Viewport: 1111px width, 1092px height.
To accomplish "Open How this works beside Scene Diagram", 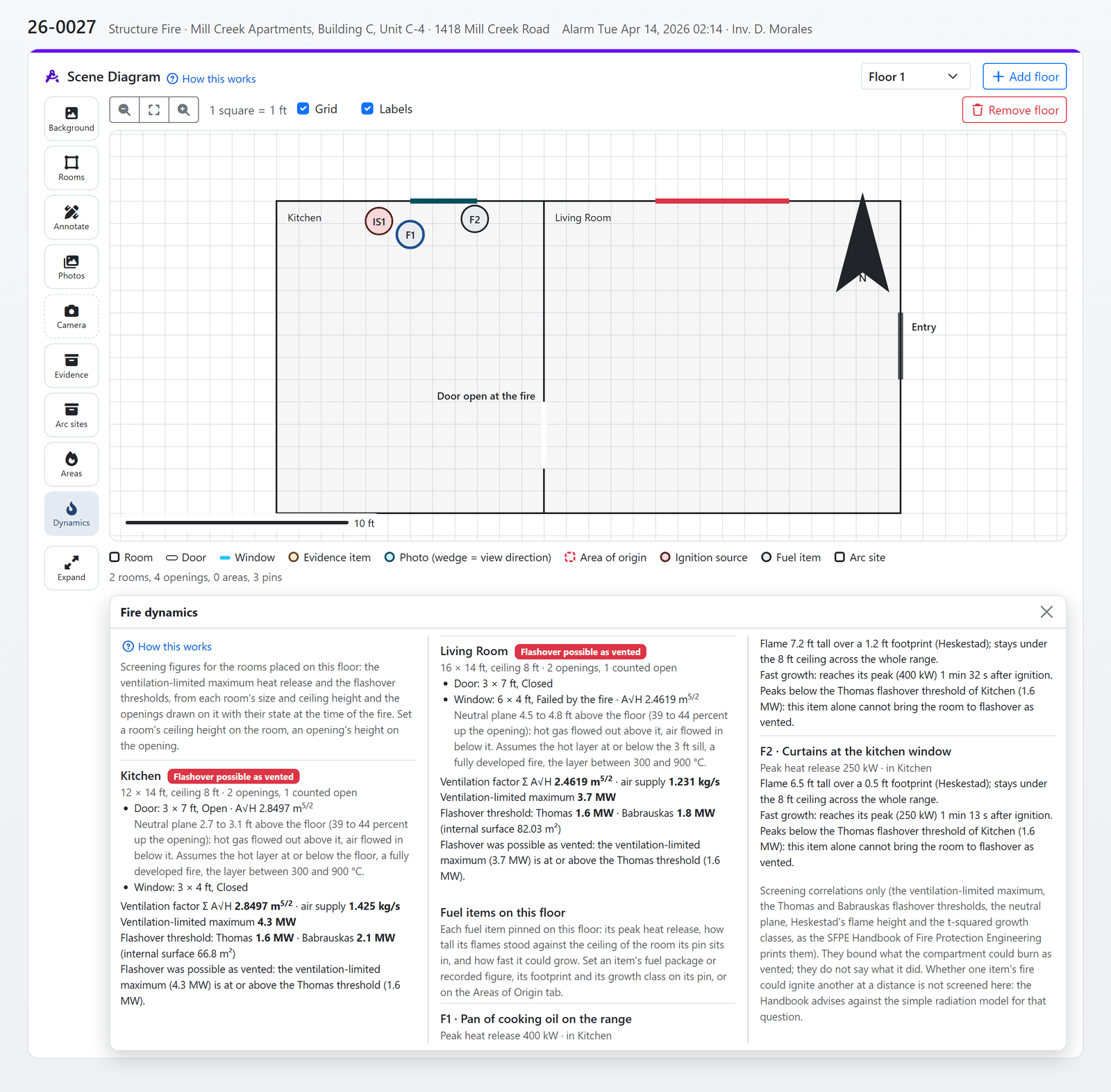I will click(x=211, y=78).
